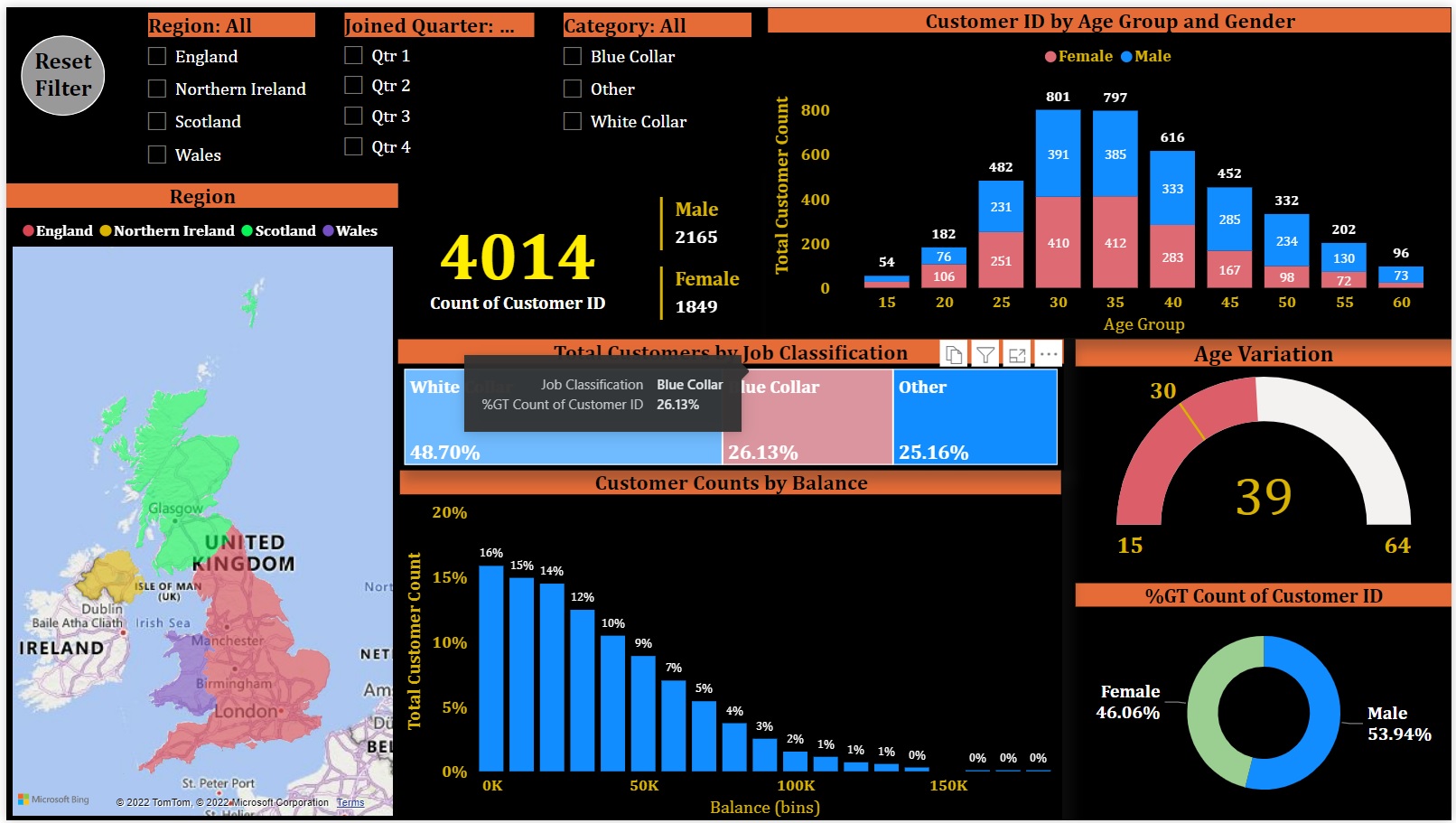The height and width of the screenshot is (823, 1456).
Task: Enter focus mode for Job Classification visual
Action: (1017, 355)
